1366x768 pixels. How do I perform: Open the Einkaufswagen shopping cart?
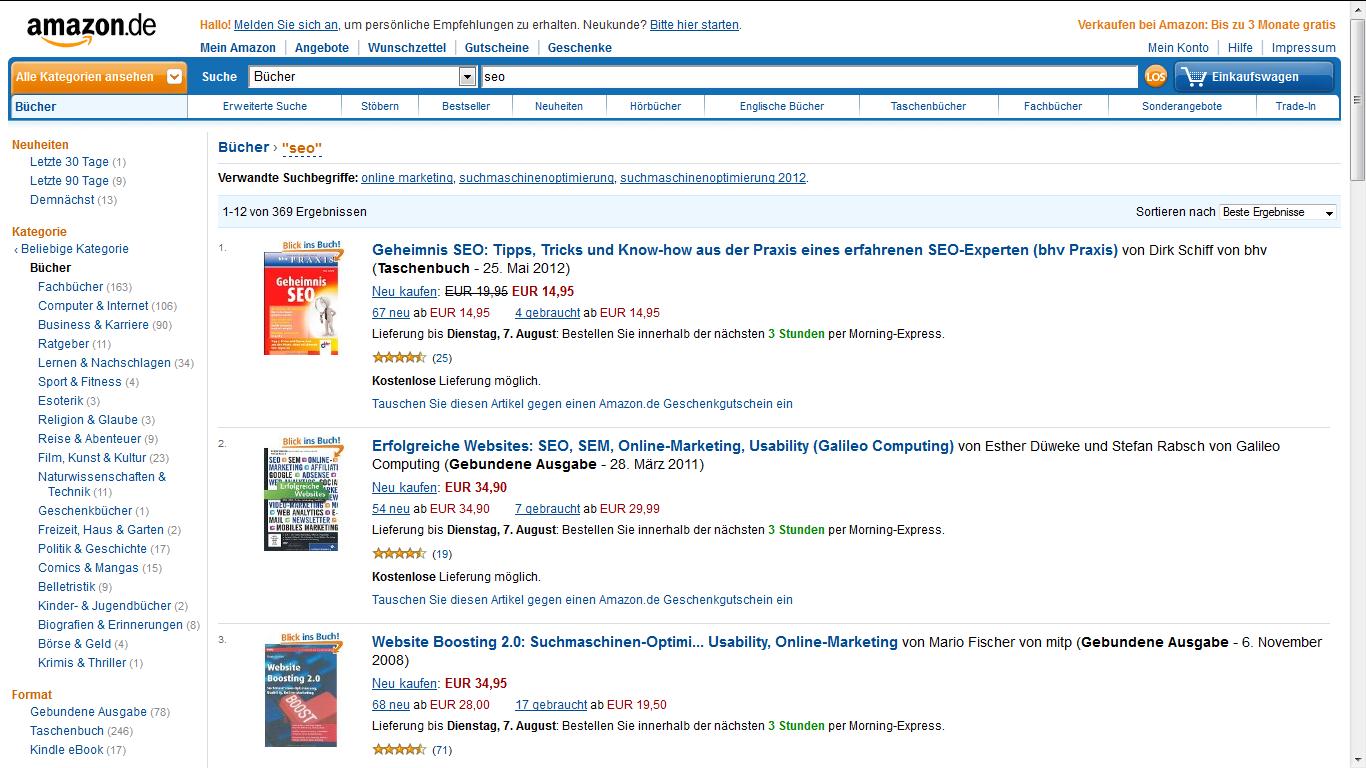click(1254, 77)
